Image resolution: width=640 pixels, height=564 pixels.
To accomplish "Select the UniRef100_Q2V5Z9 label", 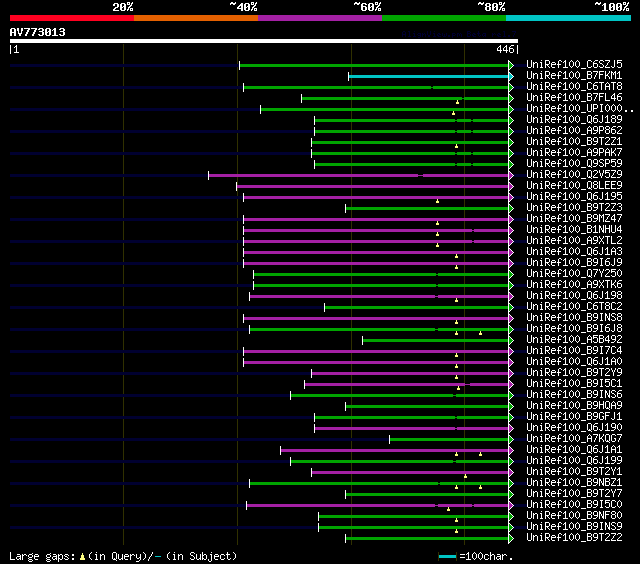I will click(574, 175).
